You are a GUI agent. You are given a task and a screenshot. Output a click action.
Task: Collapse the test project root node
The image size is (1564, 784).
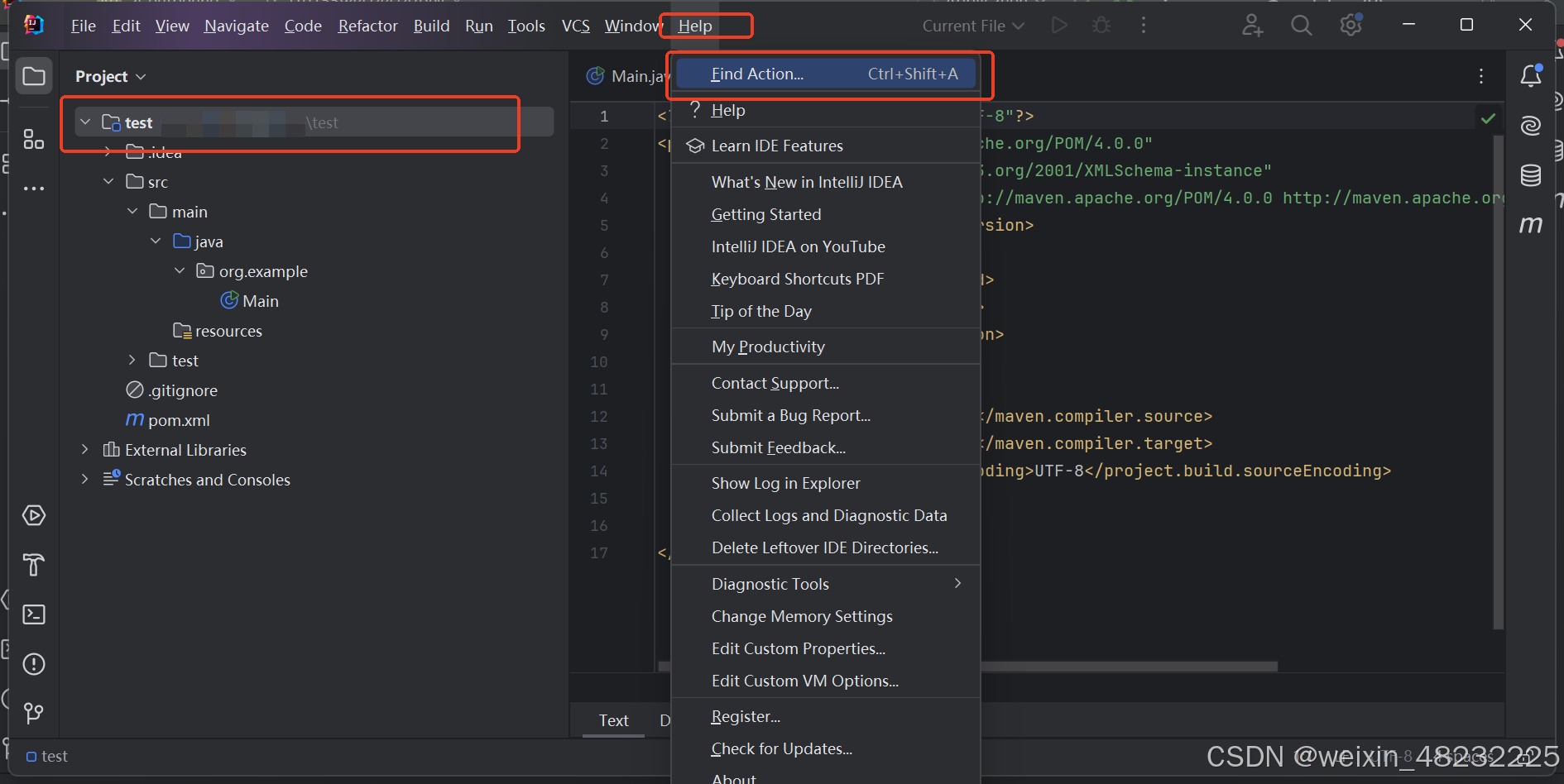[85, 122]
